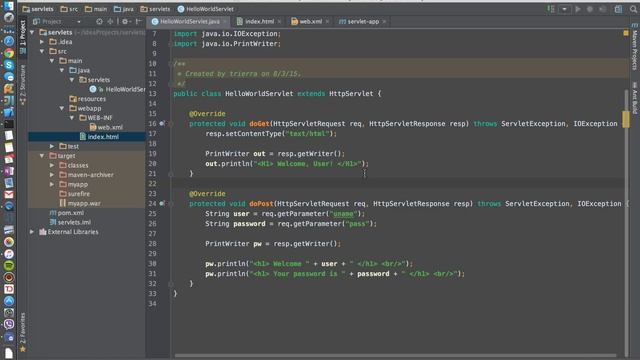Open Safari from the dock
This screenshot has height=360, width=640.
(9, 41)
